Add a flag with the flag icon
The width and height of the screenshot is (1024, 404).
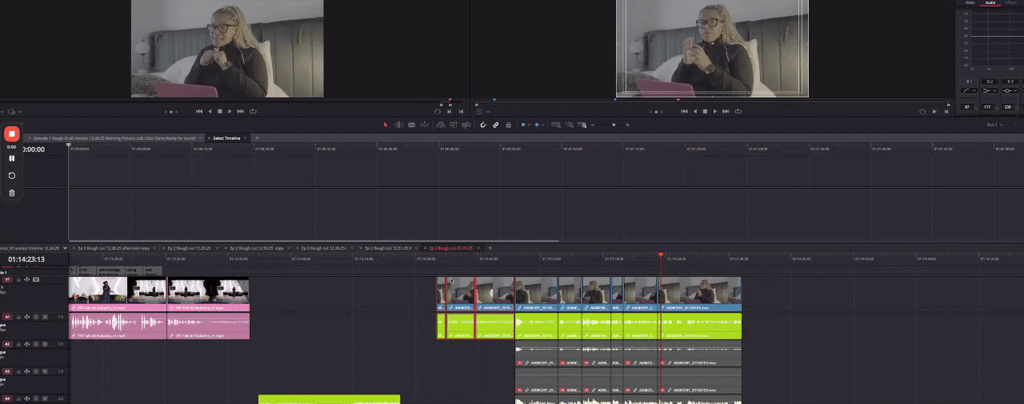click(523, 125)
